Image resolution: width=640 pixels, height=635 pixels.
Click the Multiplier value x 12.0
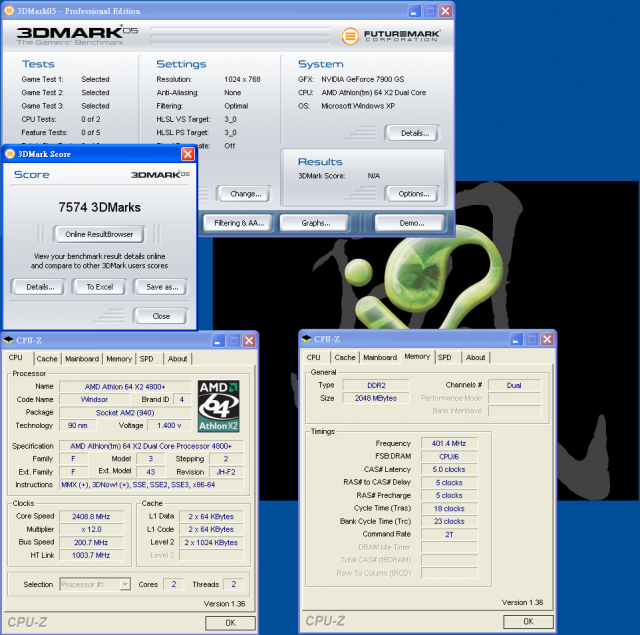91,529
